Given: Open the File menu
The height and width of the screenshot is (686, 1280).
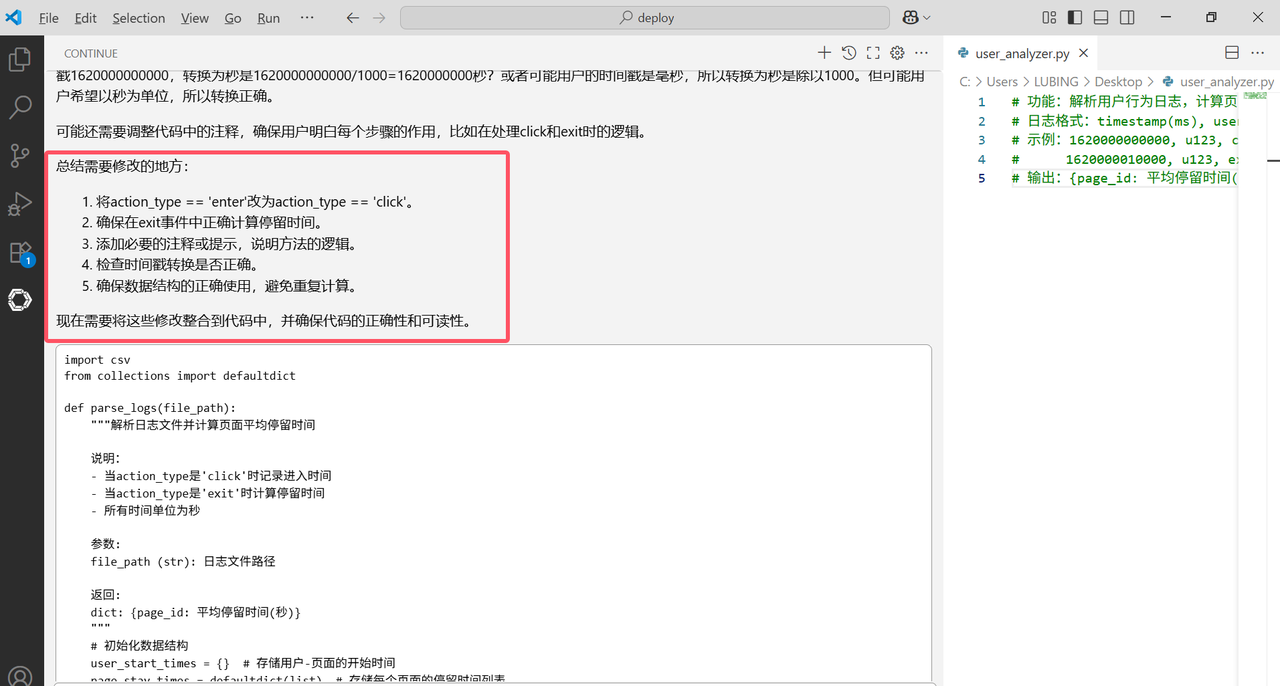Looking at the screenshot, I should pos(48,18).
